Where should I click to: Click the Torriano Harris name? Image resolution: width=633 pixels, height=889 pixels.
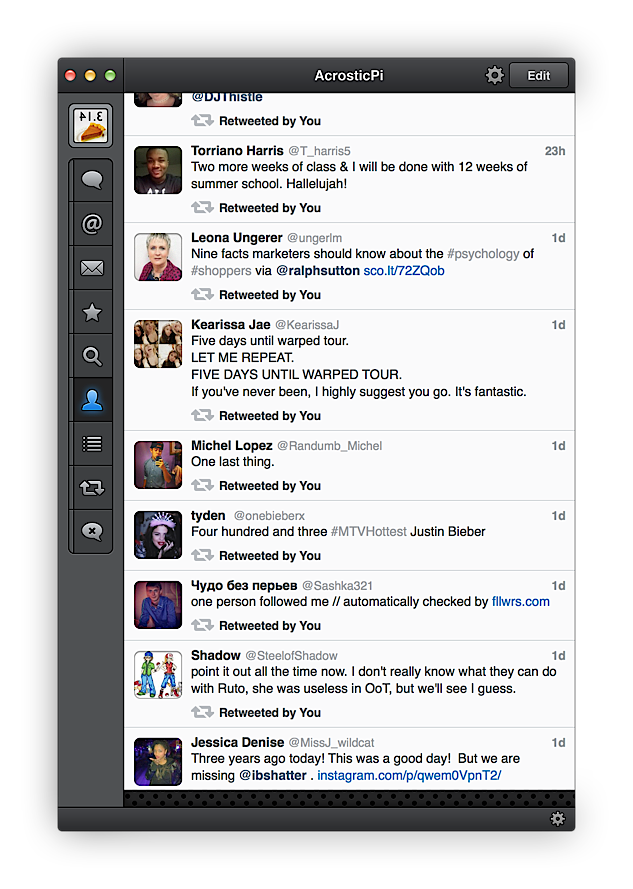[237, 150]
